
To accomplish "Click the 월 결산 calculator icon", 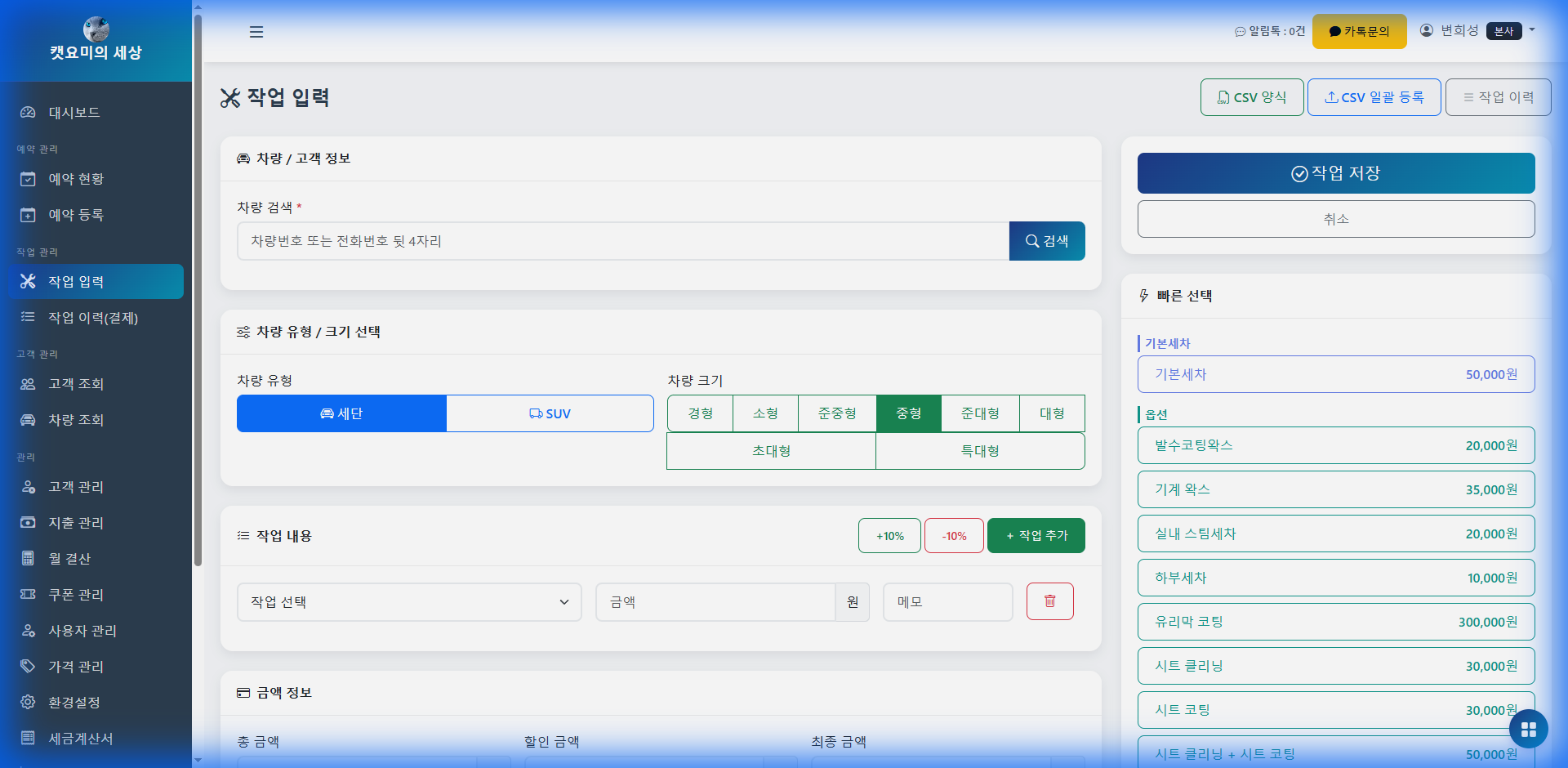I will (x=28, y=559).
